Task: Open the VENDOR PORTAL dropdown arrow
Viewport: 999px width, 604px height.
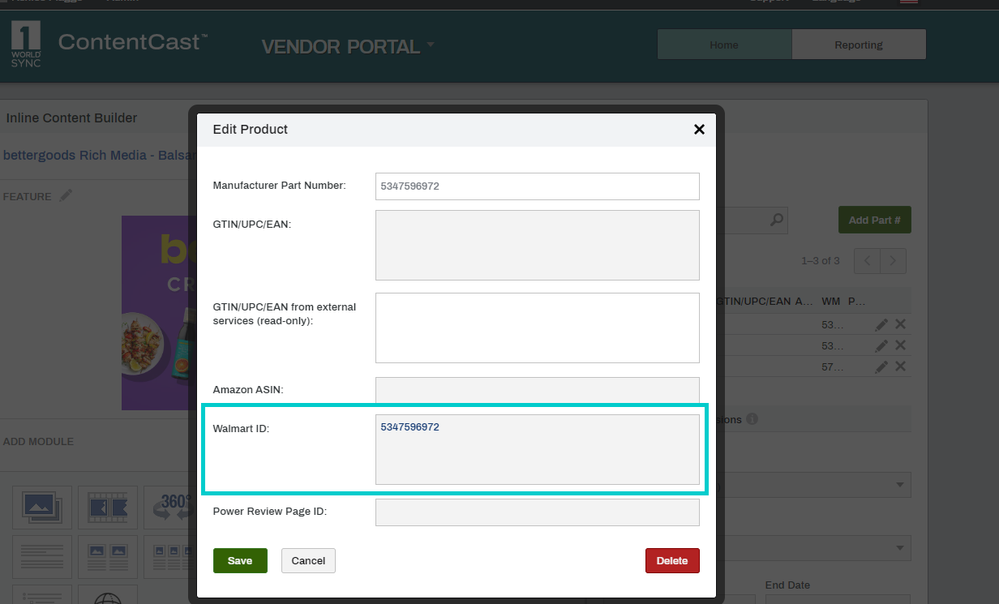Action: point(431,45)
